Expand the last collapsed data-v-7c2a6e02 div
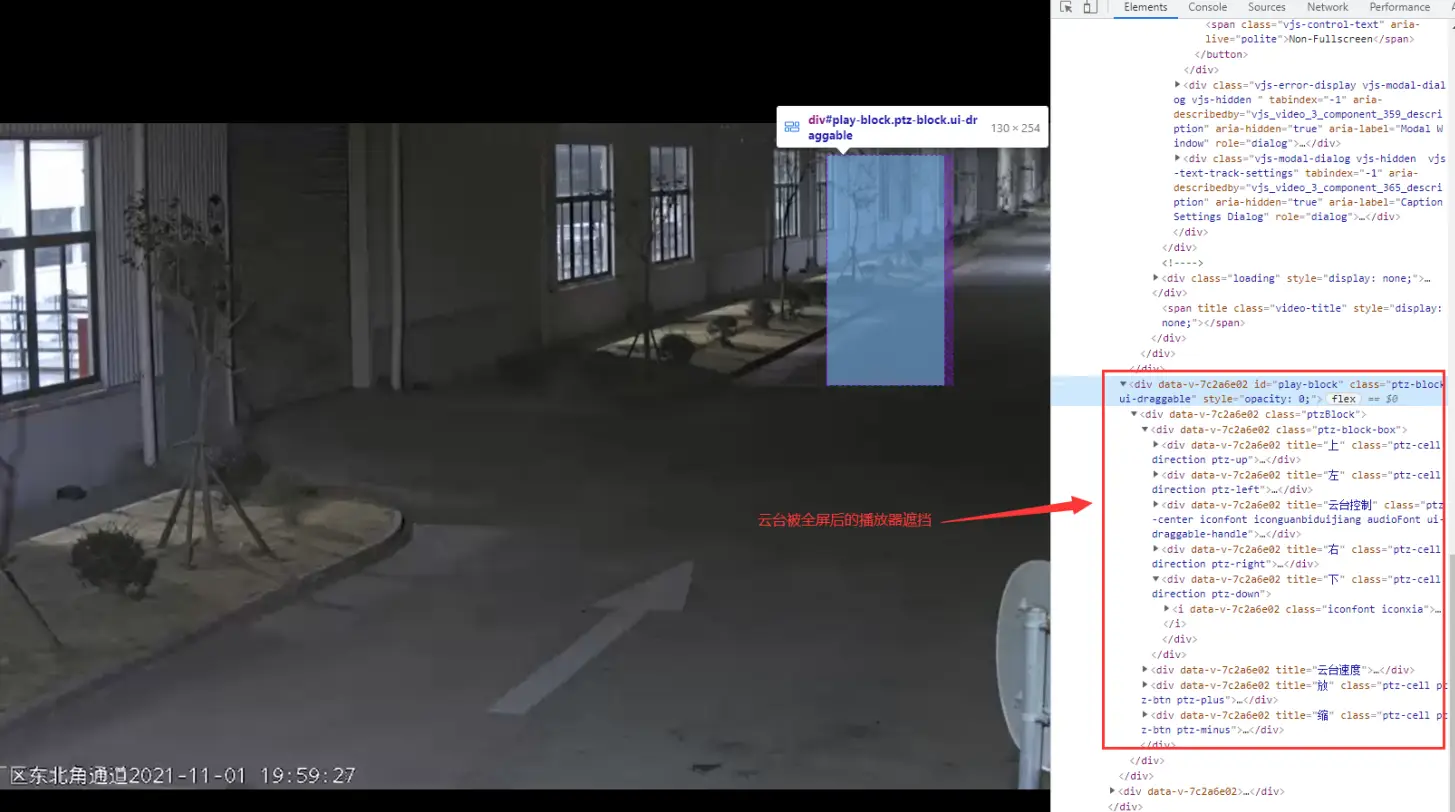The height and width of the screenshot is (812, 1455). click(x=1113, y=792)
